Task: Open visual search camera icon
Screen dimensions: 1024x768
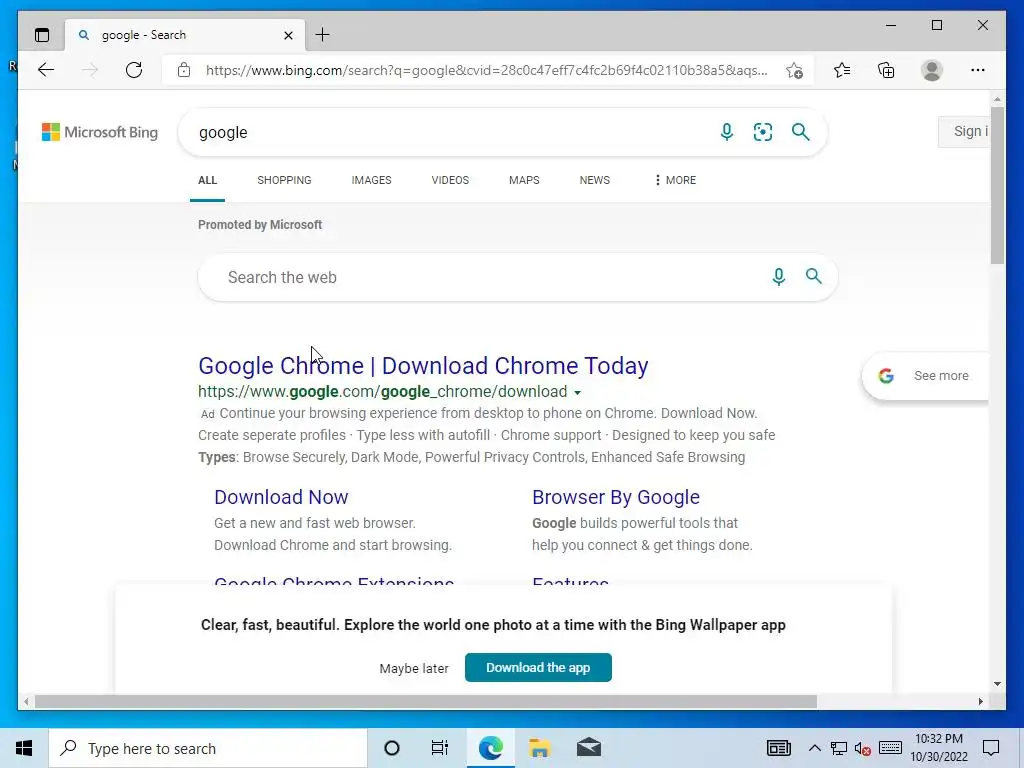Action: pos(763,132)
